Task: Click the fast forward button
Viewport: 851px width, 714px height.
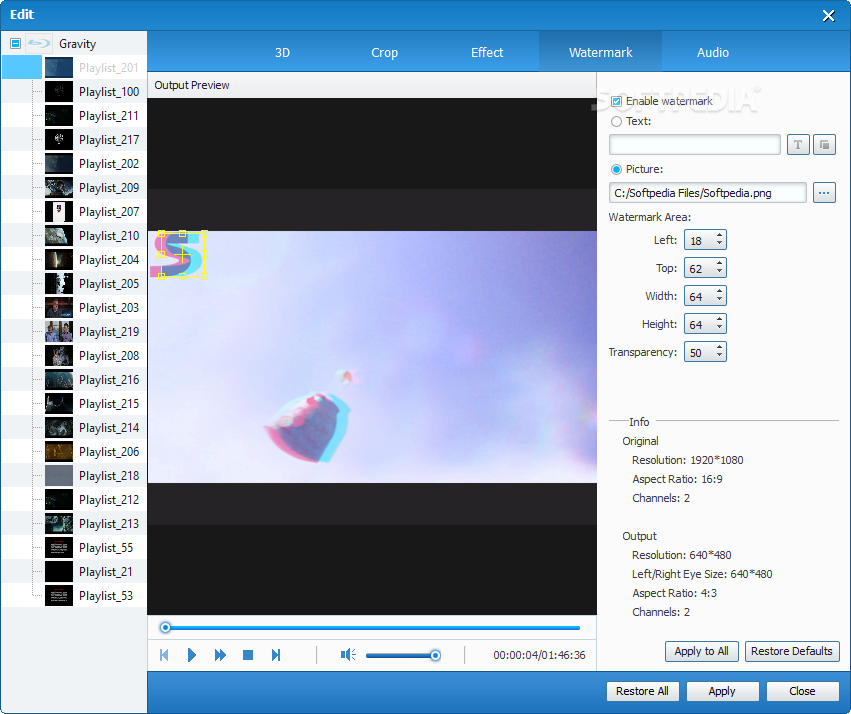Action: click(x=220, y=655)
